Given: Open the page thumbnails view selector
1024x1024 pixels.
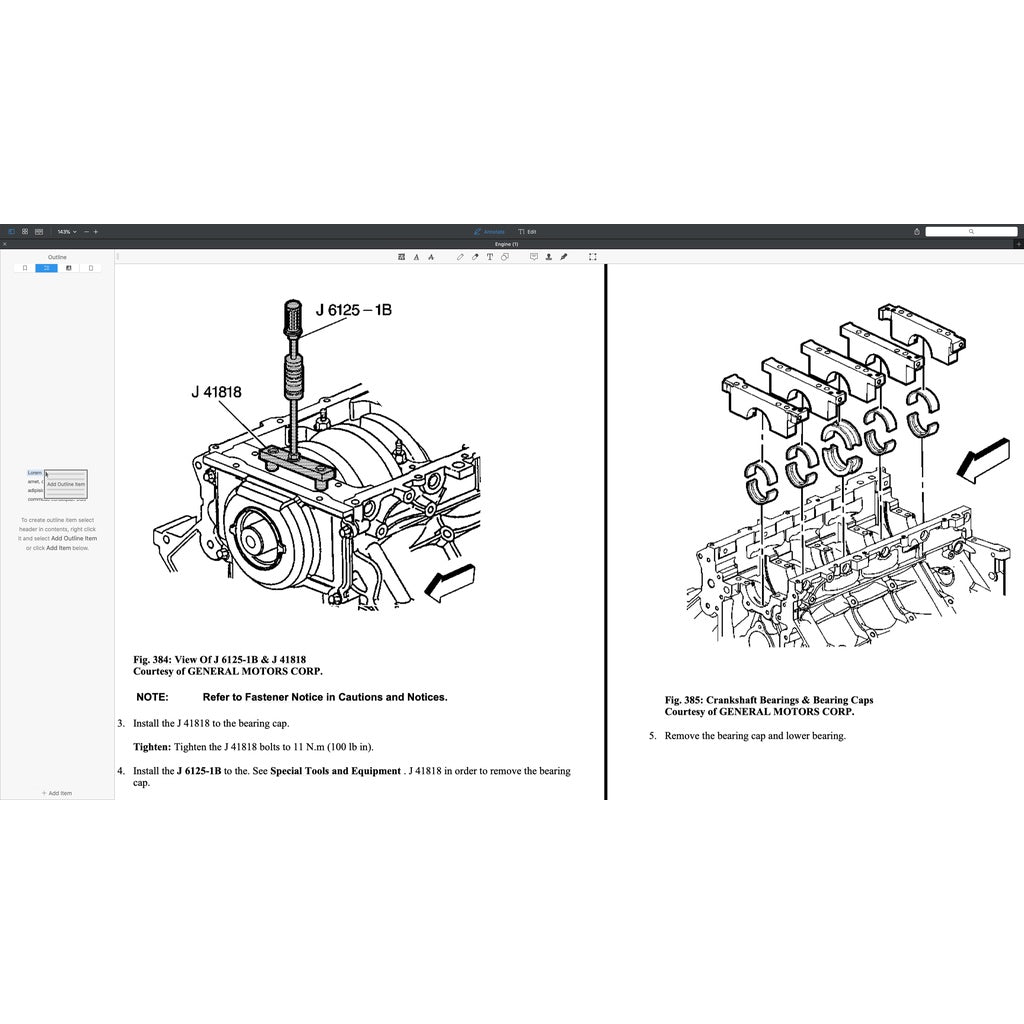Looking at the screenshot, I should tap(24, 231).
